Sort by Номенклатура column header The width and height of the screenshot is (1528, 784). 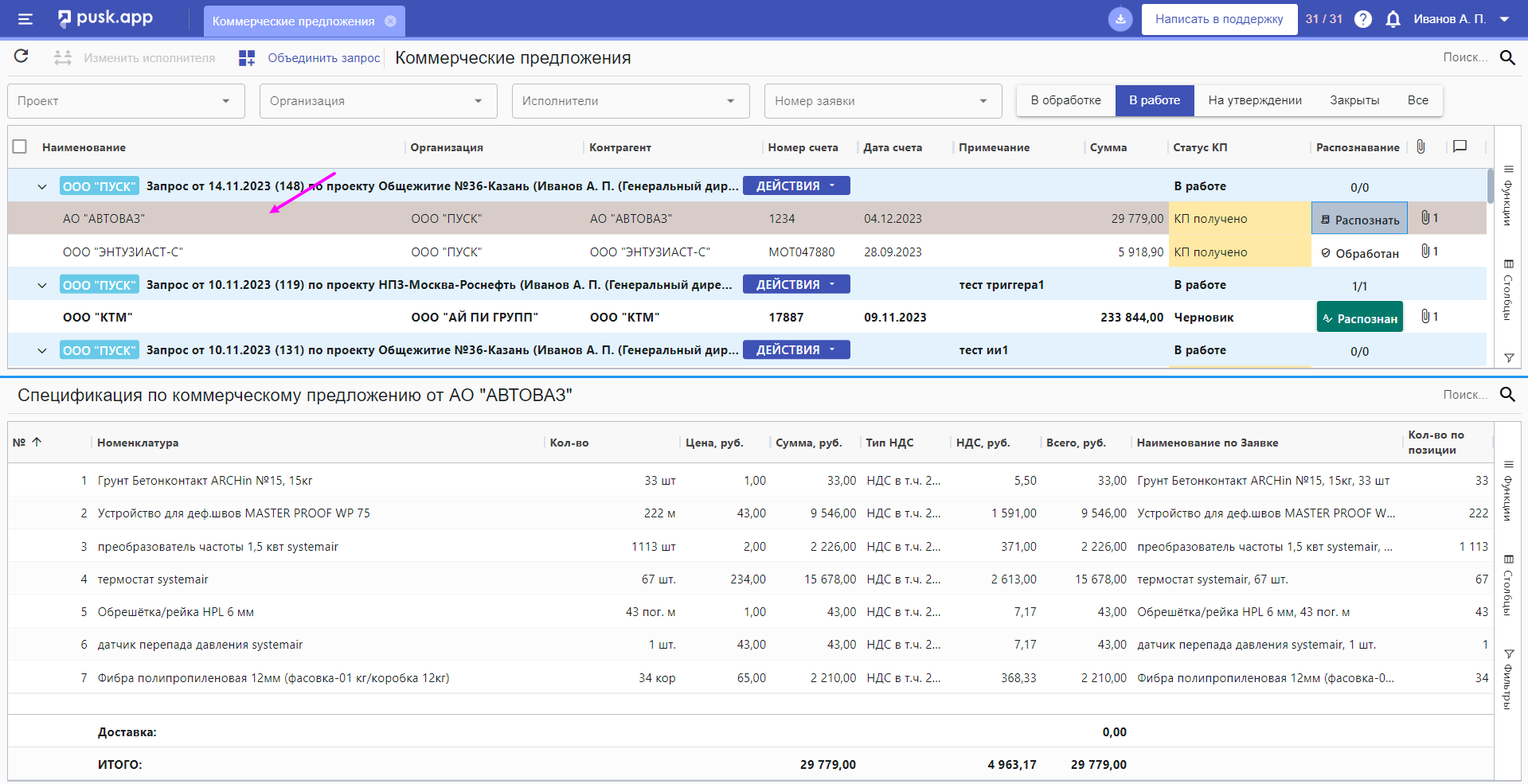coord(138,443)
